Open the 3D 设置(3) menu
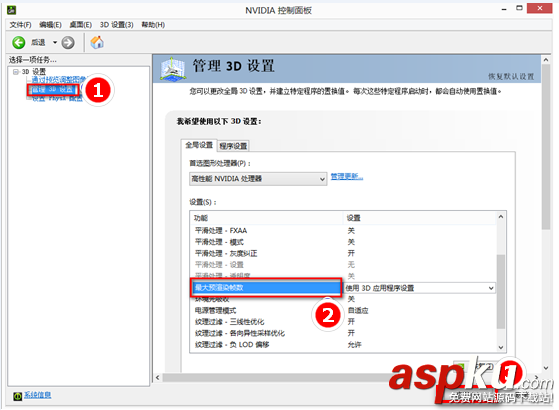This screenshot has height=410, width=559. point(116,25)
